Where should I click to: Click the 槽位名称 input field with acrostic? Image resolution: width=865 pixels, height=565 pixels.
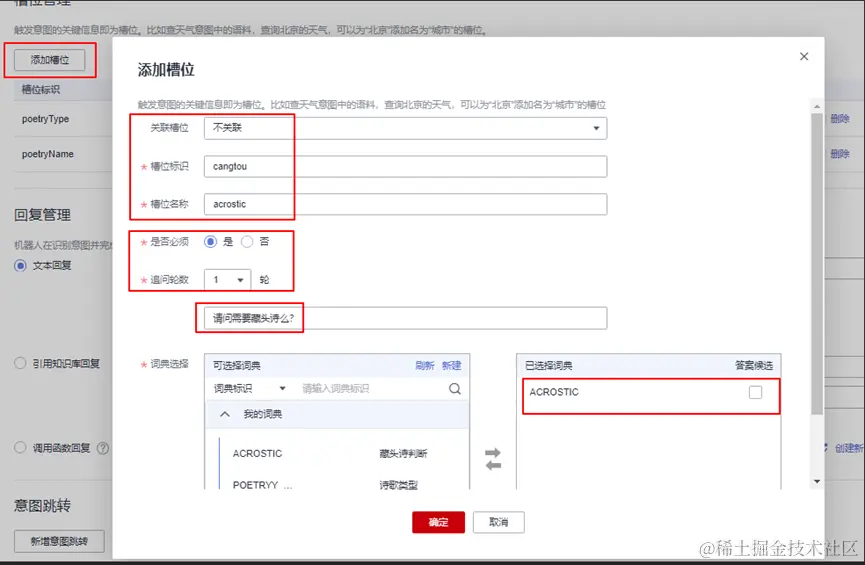(x=405, y=204)
